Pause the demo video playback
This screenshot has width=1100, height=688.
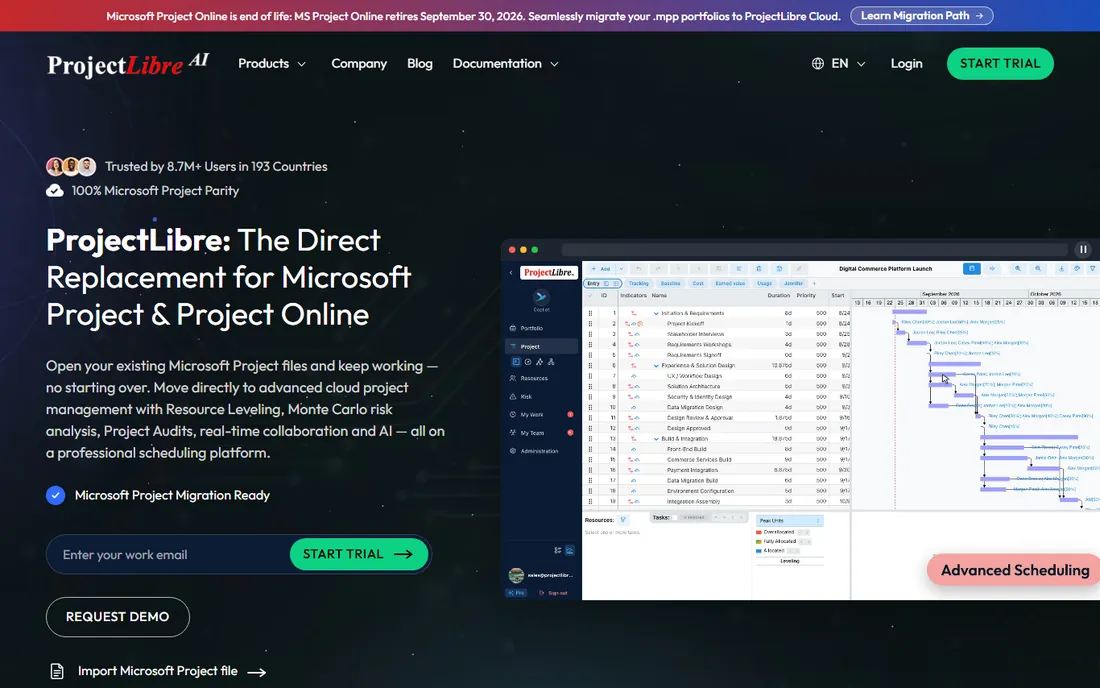click(1083, 250)
